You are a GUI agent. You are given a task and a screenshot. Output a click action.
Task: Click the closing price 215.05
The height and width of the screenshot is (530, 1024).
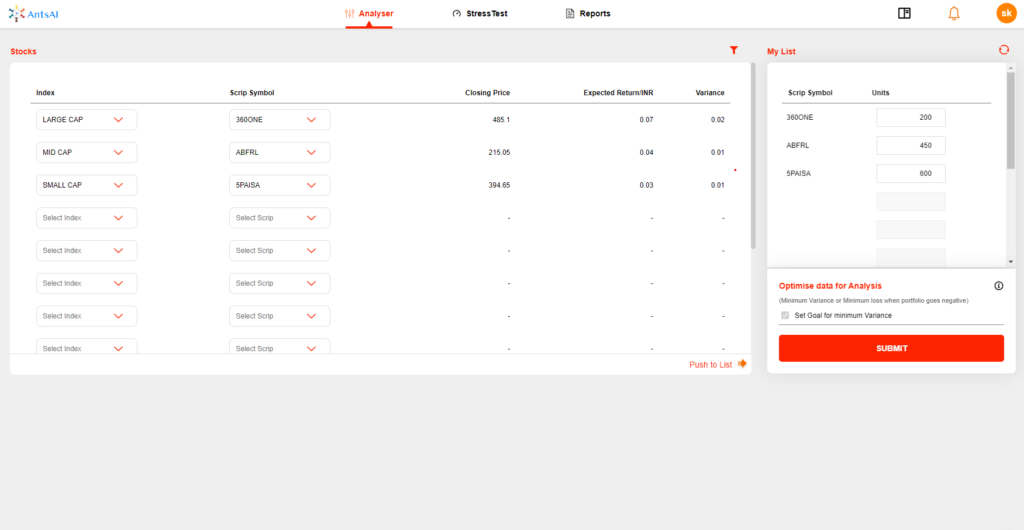coord(500,153)
